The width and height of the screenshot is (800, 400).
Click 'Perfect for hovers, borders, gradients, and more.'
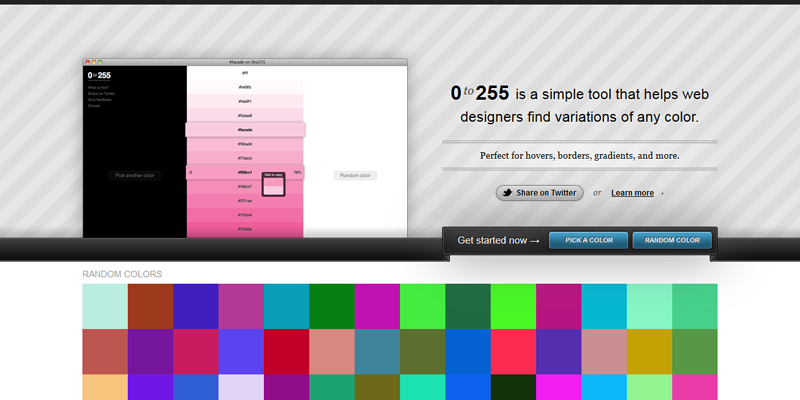click(x=580, y=156)
